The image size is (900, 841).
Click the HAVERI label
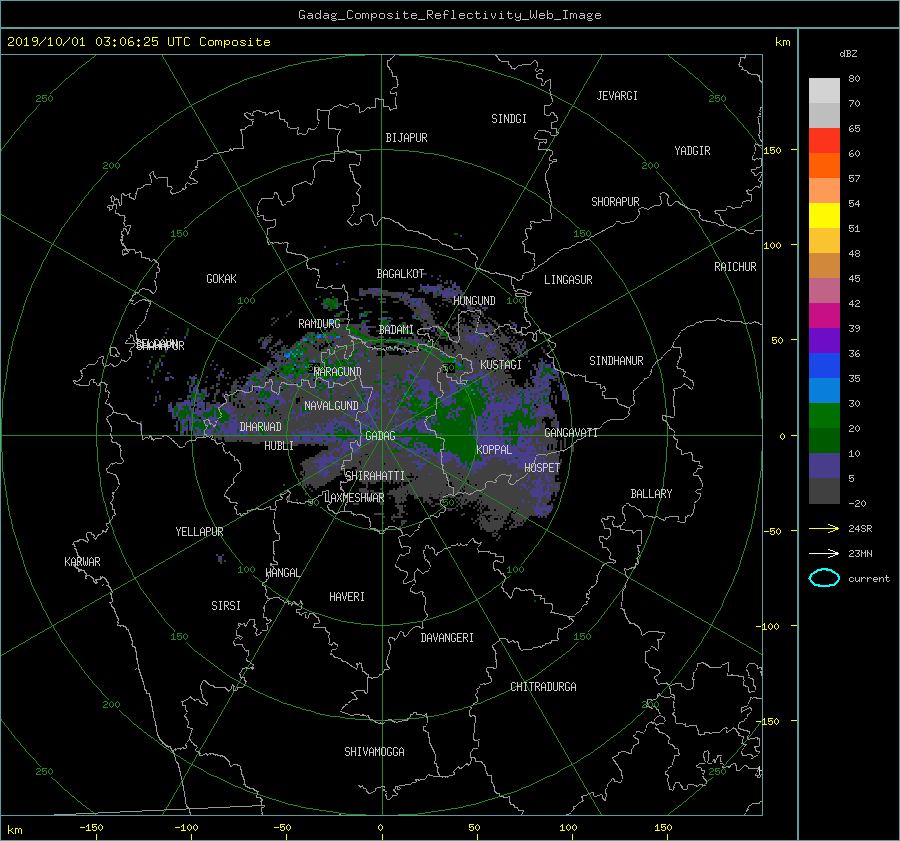(x=347, y=597)
